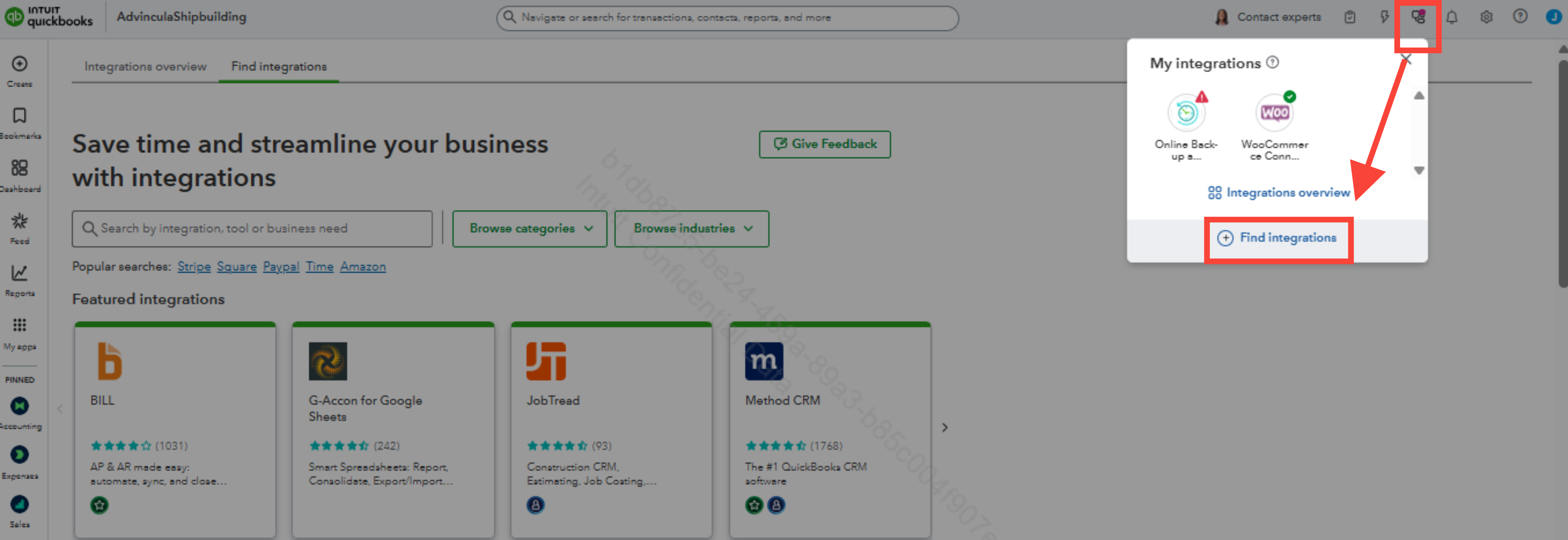Open the Online Back-up integration icon
This screenshot has width=1568, height=540.
[1186, 113]
